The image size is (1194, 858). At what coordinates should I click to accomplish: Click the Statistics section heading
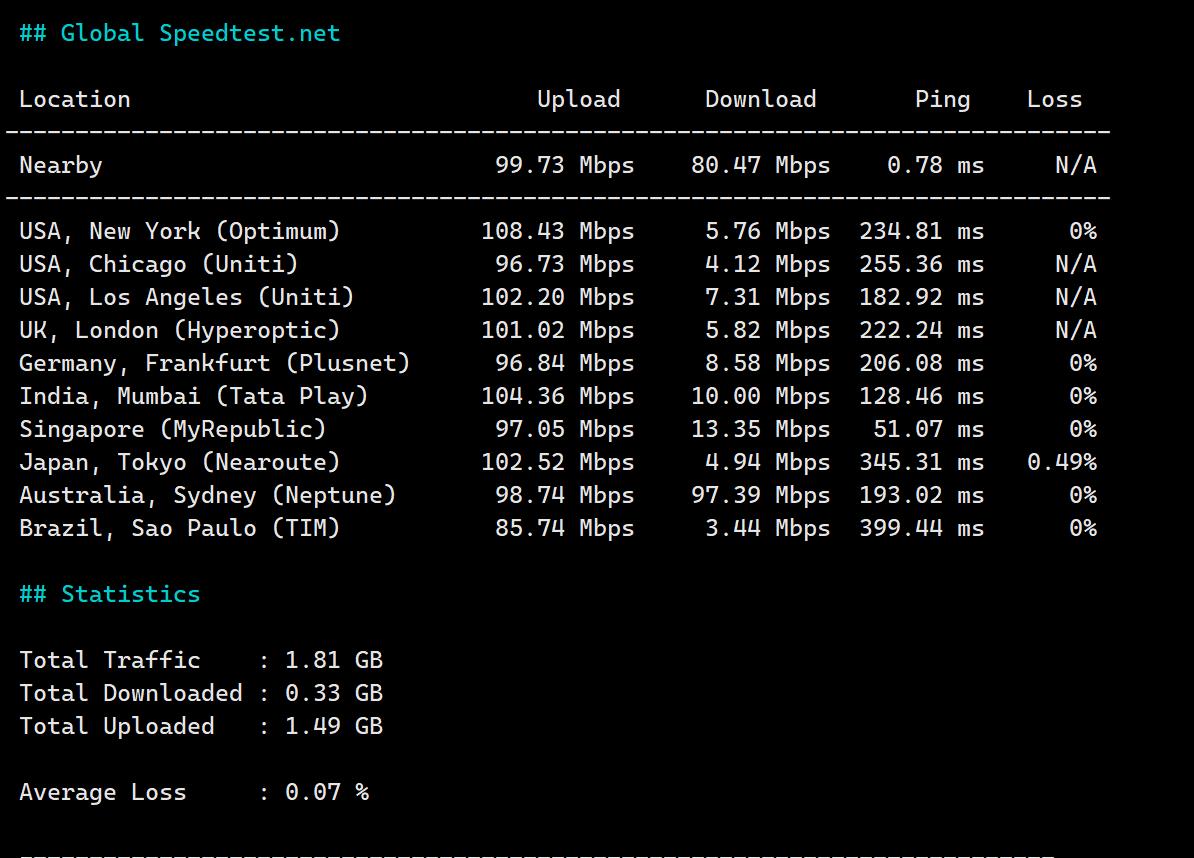click(110, 594)
